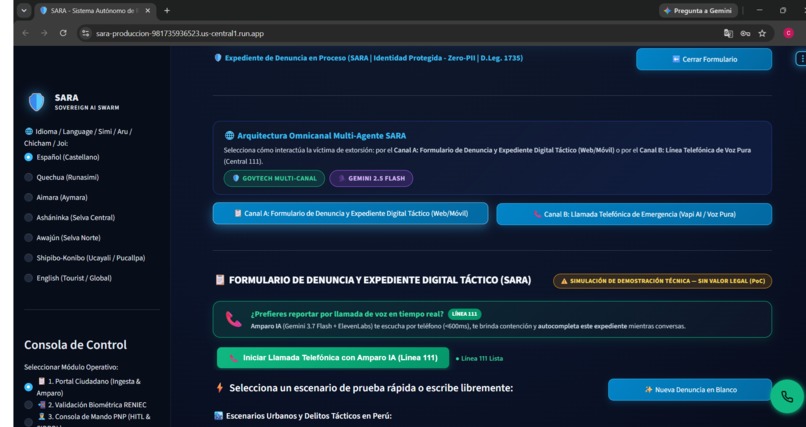806x427 pixels.
Task: Bookmark this page with the star icon
Action: coord(762,33)
